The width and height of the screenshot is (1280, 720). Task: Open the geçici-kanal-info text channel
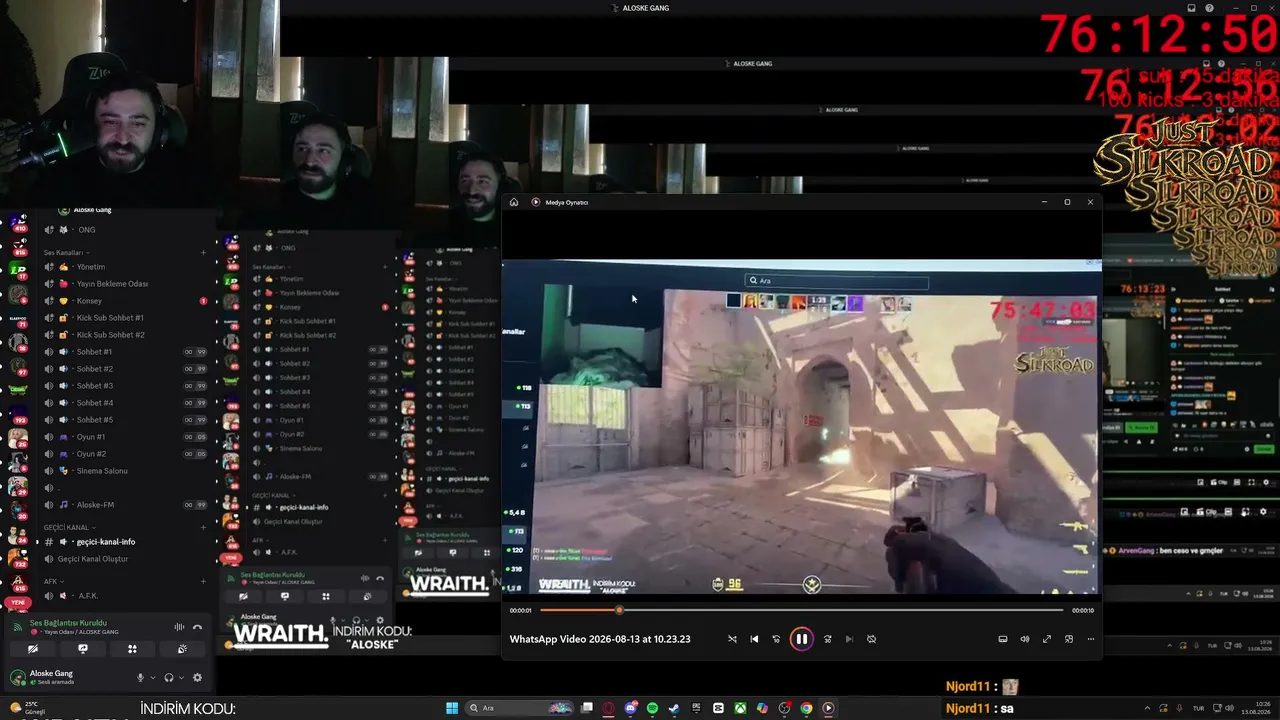(x=124, y=542)
